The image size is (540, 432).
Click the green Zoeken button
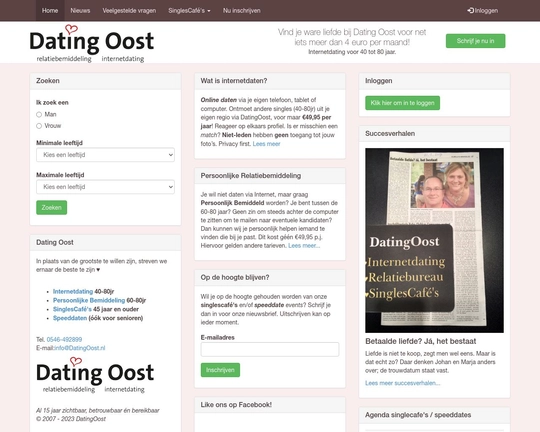52,207
